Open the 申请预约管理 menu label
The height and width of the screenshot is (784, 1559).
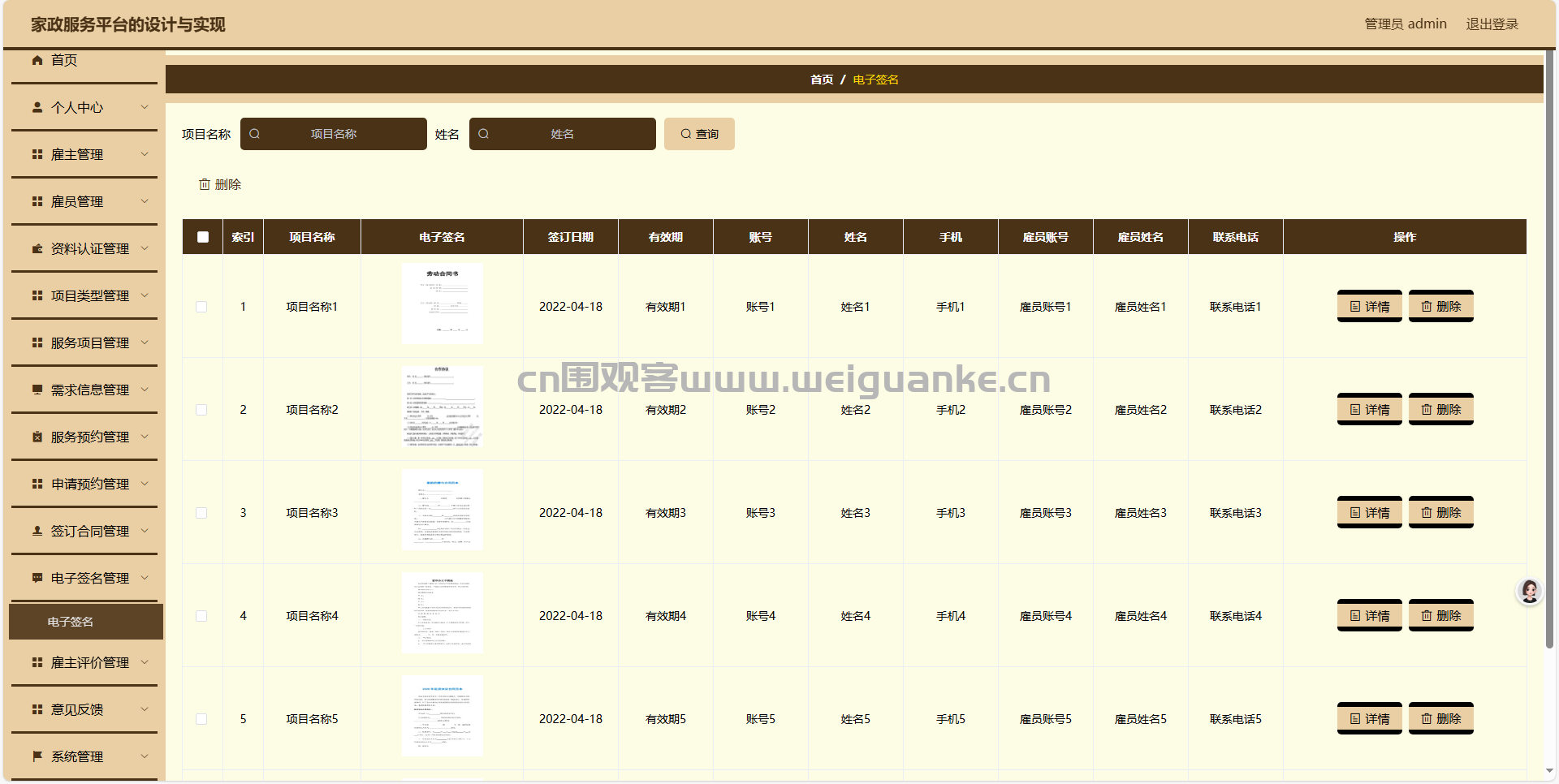coord(90,484)
